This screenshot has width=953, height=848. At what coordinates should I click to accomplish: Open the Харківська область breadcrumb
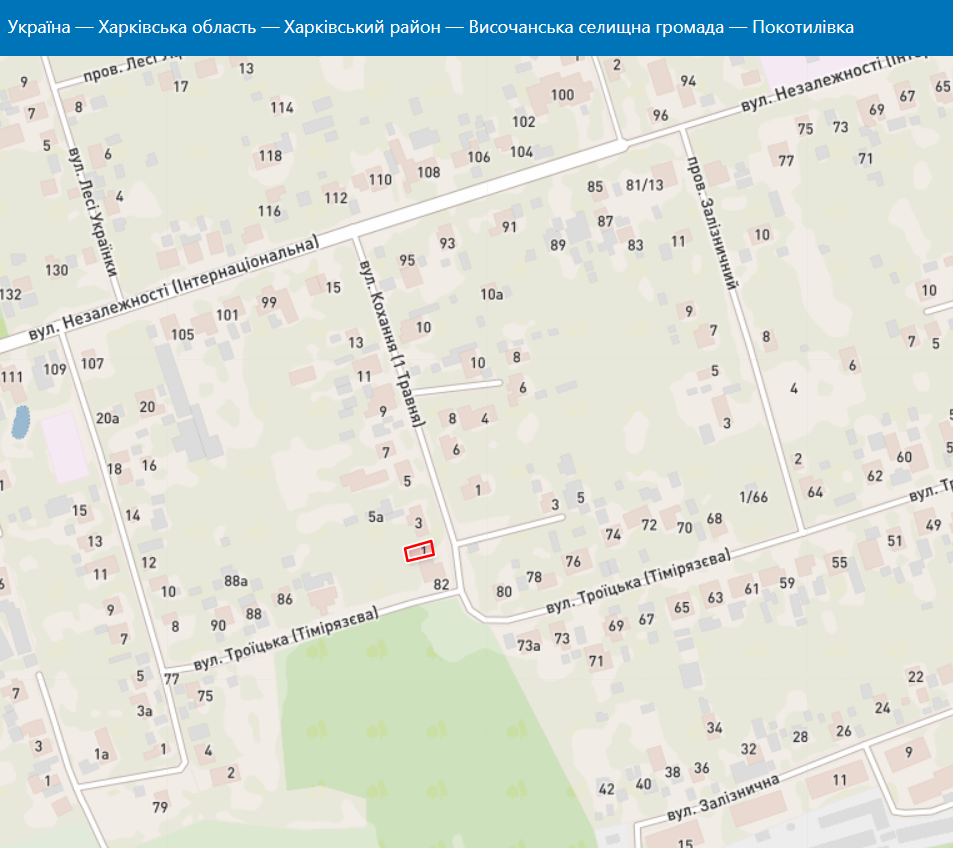(x=178, y=27)
